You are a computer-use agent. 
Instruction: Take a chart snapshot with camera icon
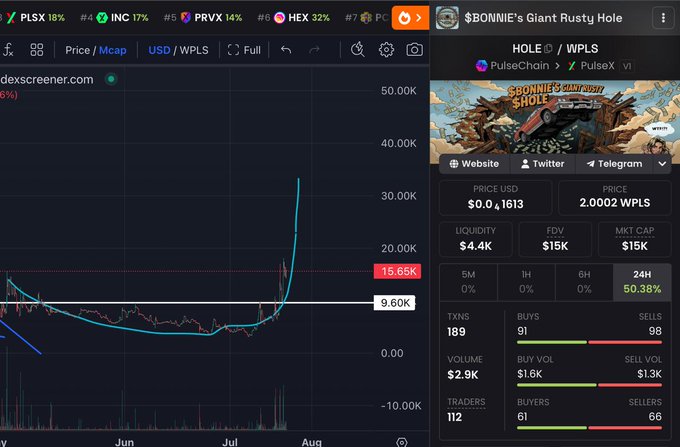pos(415,50)
